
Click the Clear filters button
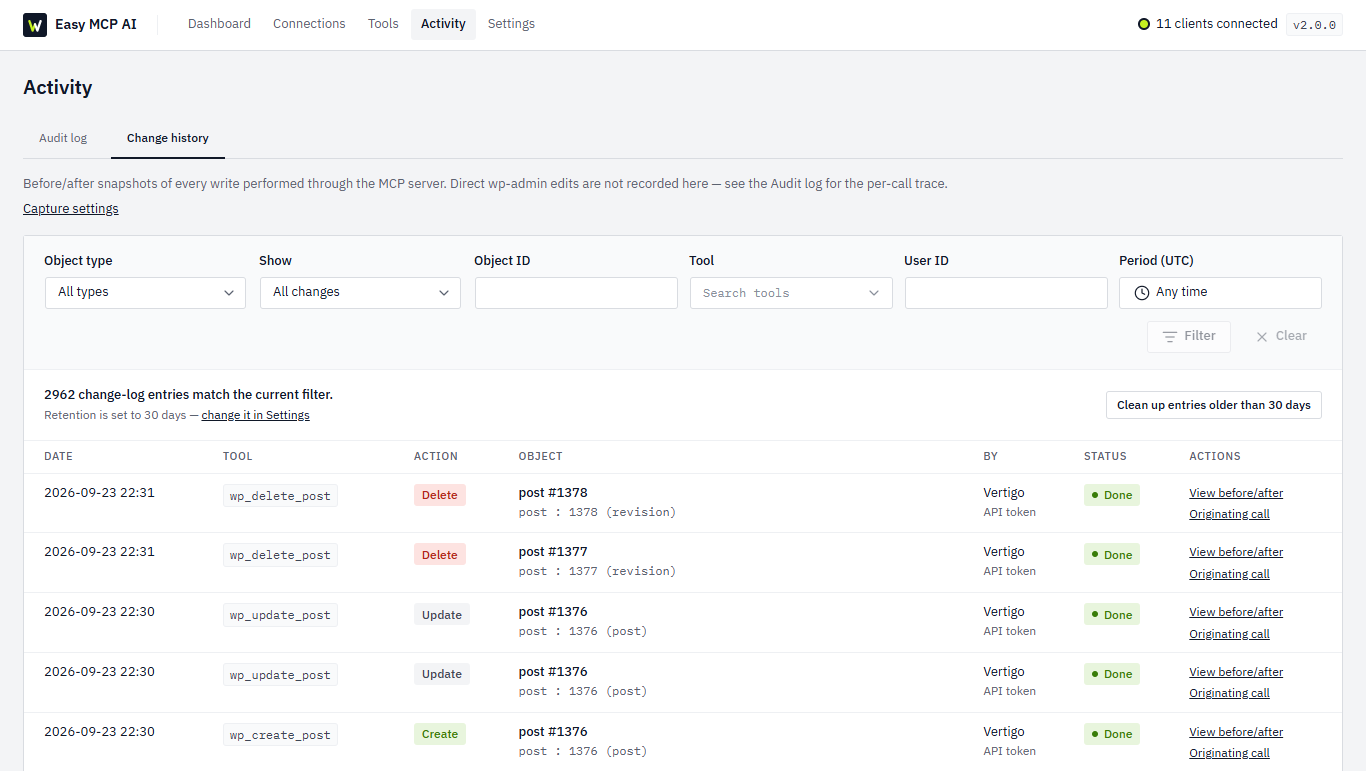coord(1281,337)
